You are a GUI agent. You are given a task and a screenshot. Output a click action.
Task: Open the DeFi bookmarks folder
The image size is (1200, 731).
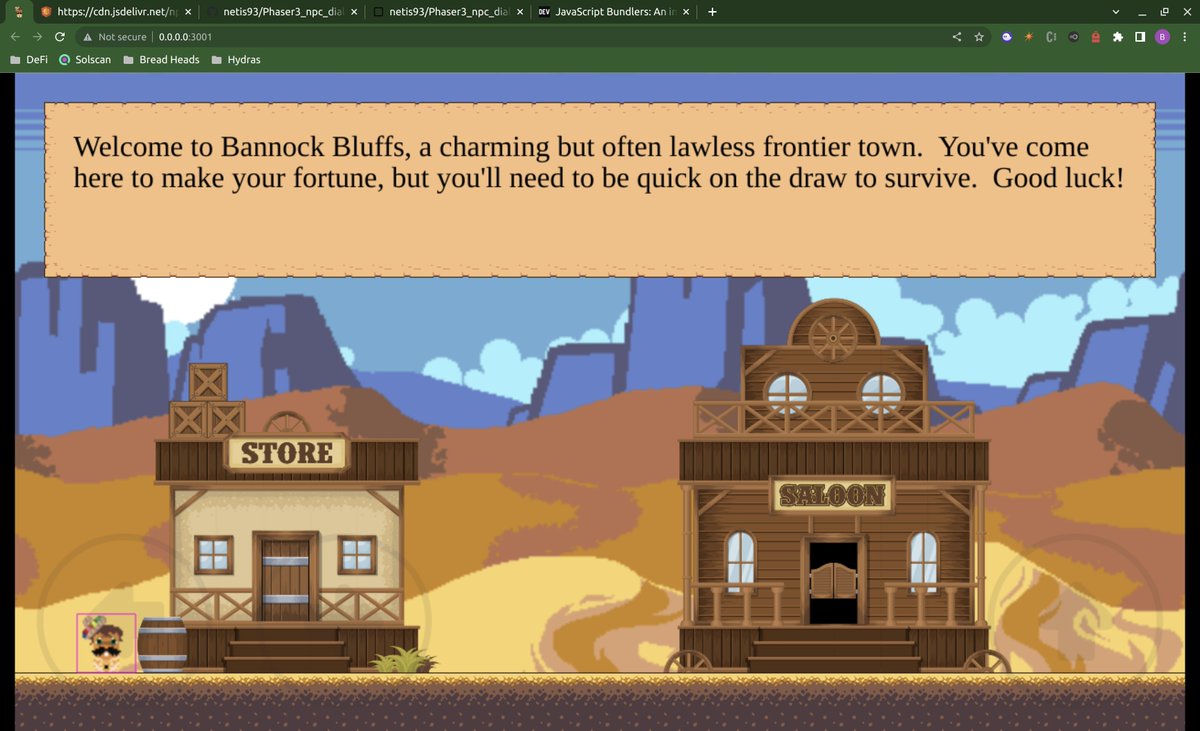(28, 59)
